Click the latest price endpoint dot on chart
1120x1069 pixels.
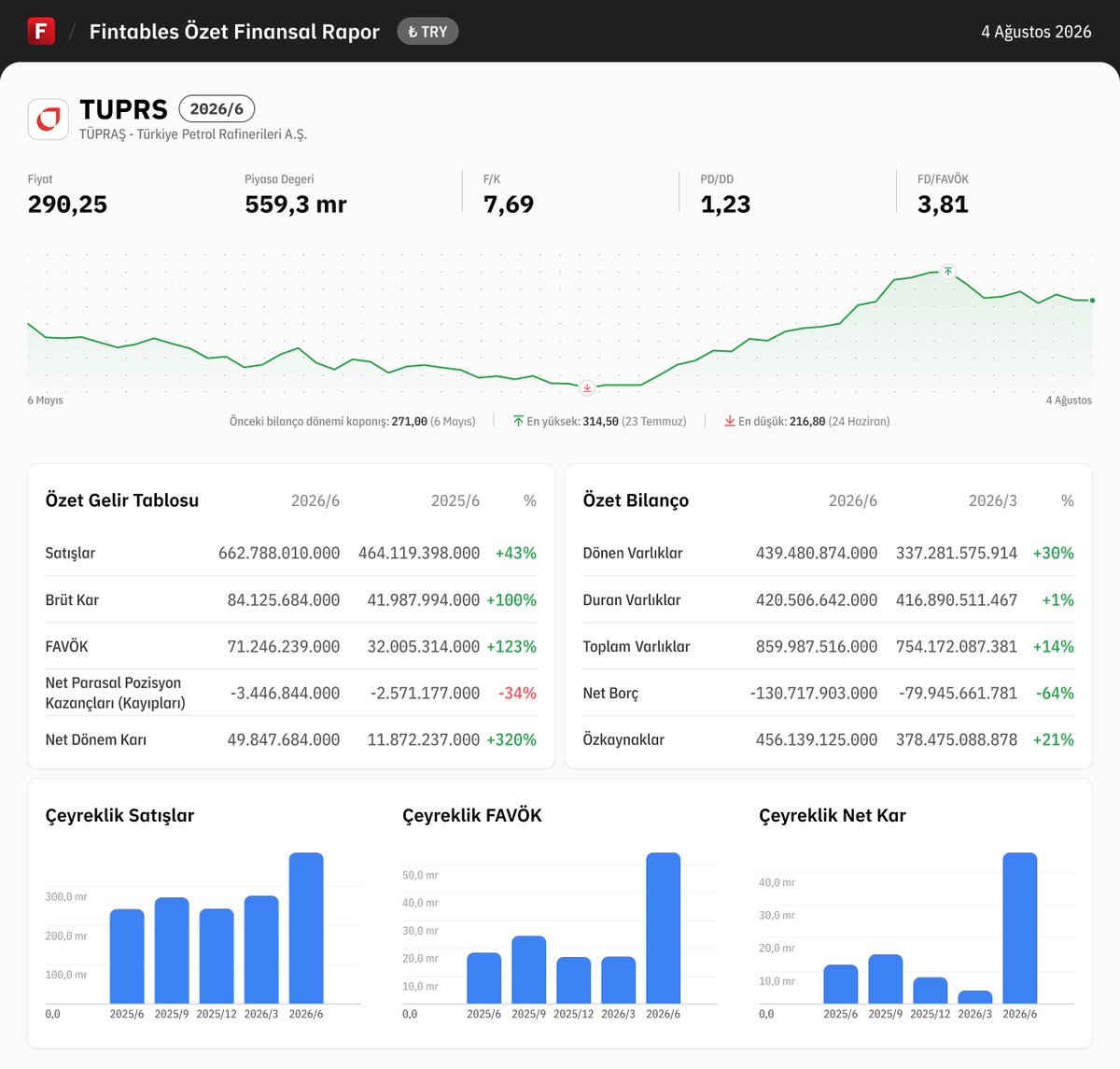pos(1092,301)
